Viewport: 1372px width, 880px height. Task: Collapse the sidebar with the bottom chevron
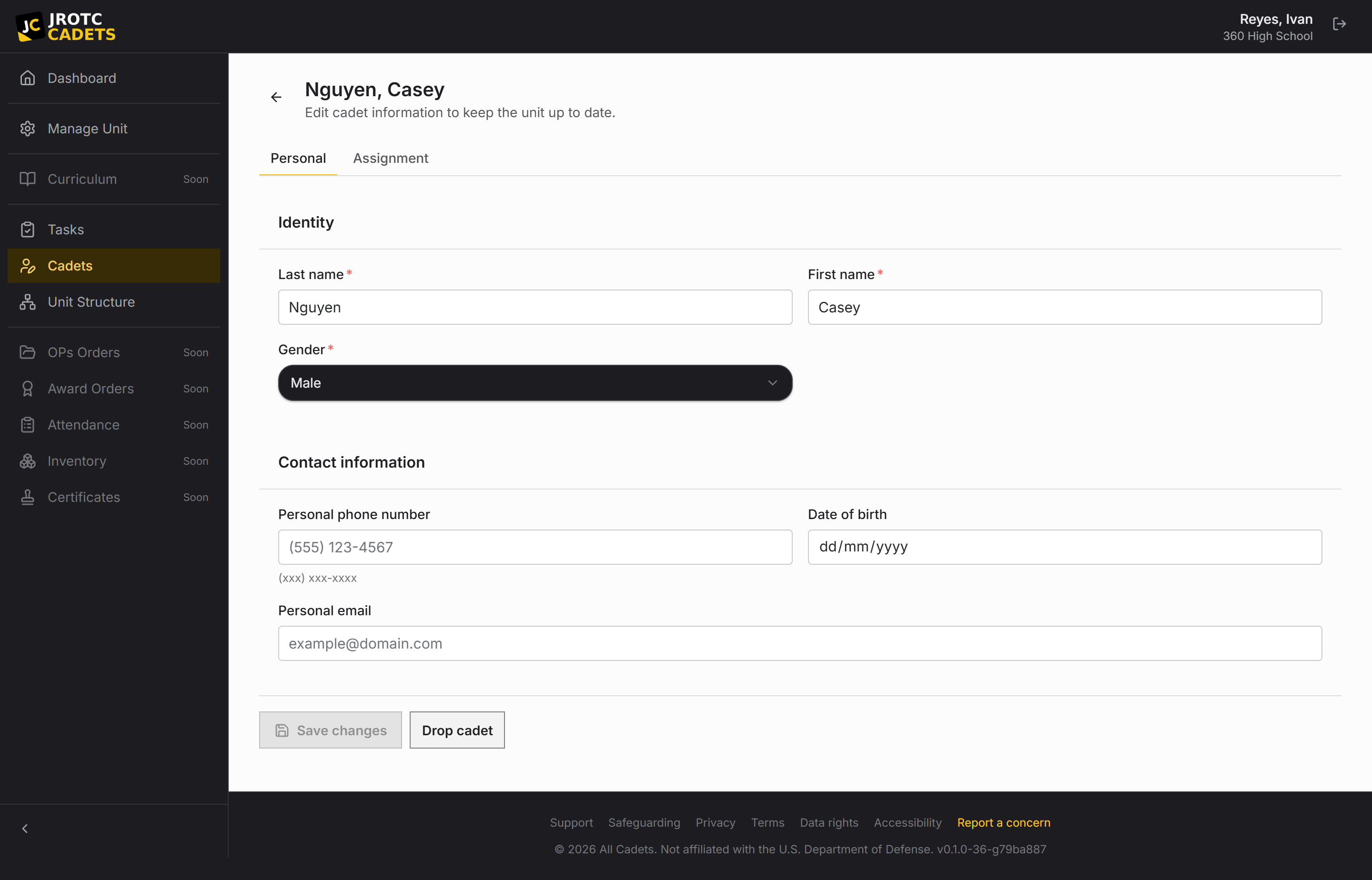click(x=25, y=829)
